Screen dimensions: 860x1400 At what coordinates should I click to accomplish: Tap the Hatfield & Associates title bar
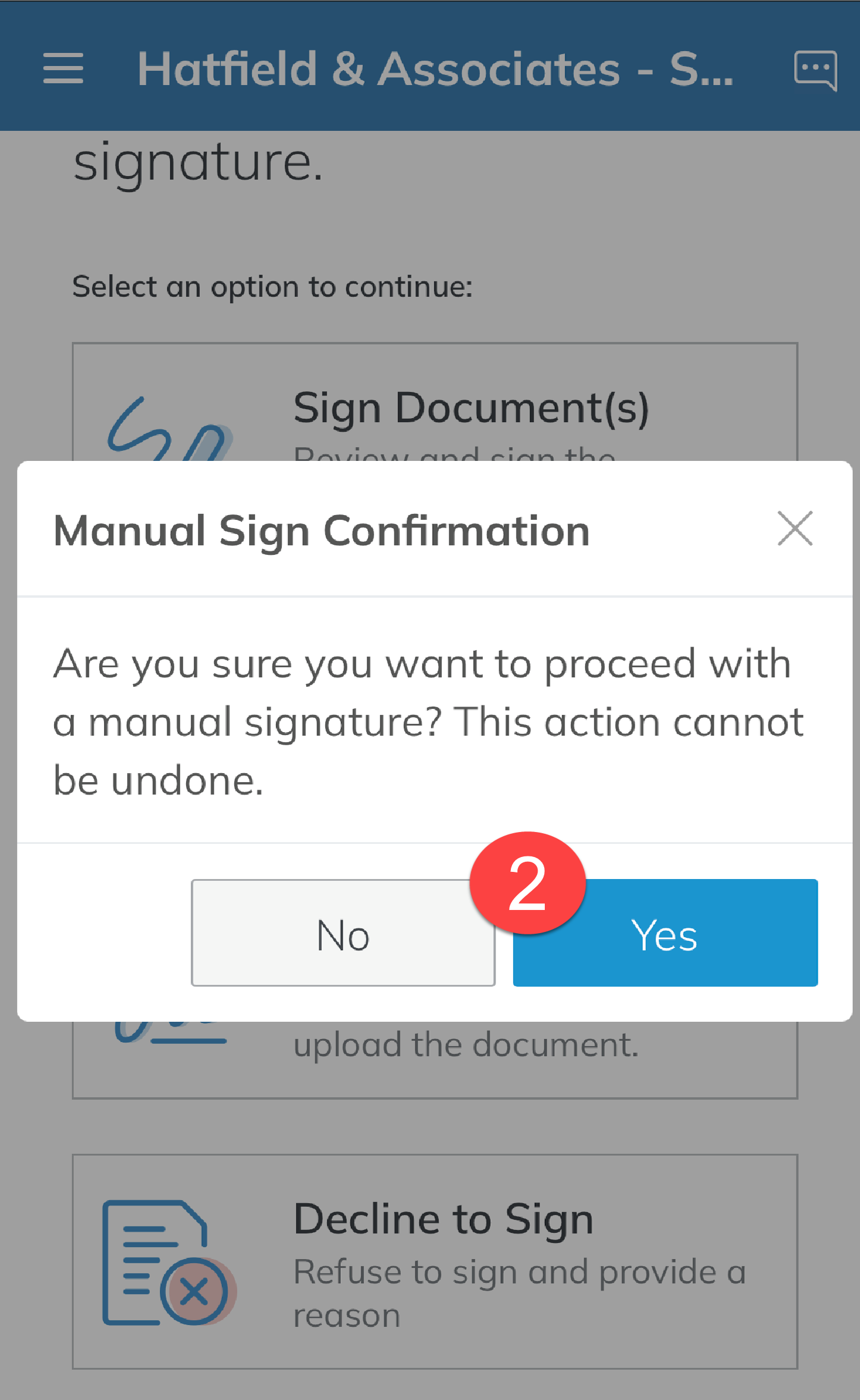click(x=434, y=68)
